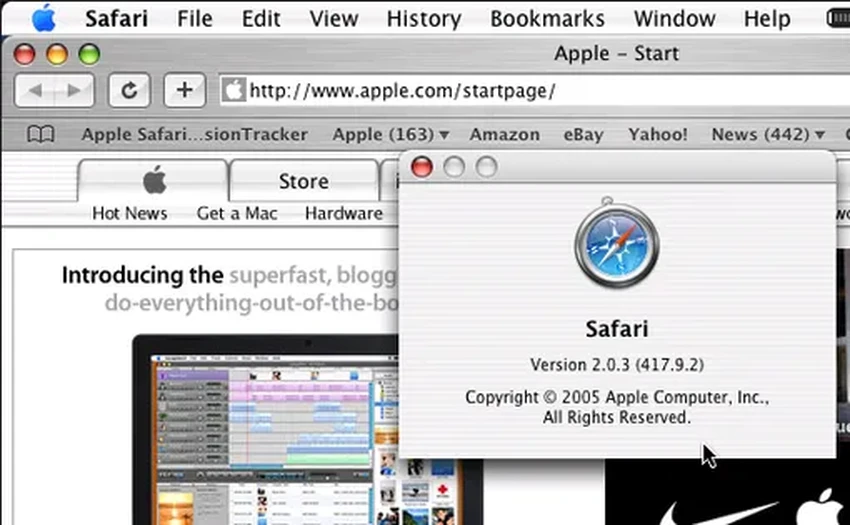Viewport: 850px width, 525px height.
Task: Open the bookmarks library book icon
Action: click(40, 134)
